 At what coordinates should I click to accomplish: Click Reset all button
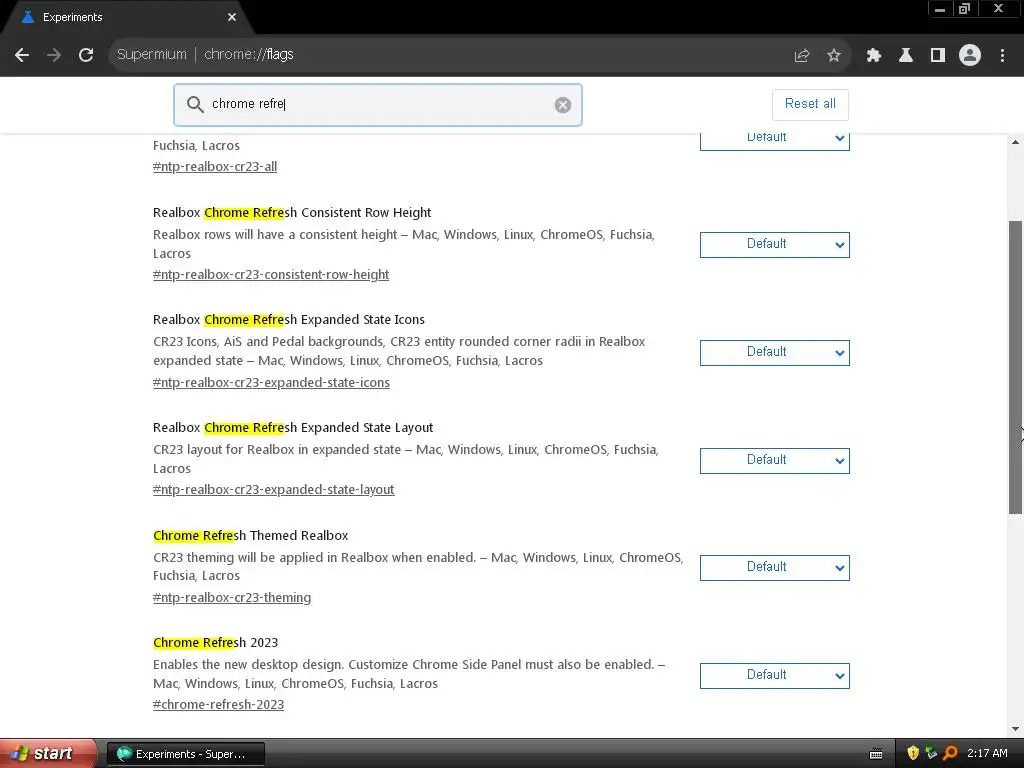point(810,104)
